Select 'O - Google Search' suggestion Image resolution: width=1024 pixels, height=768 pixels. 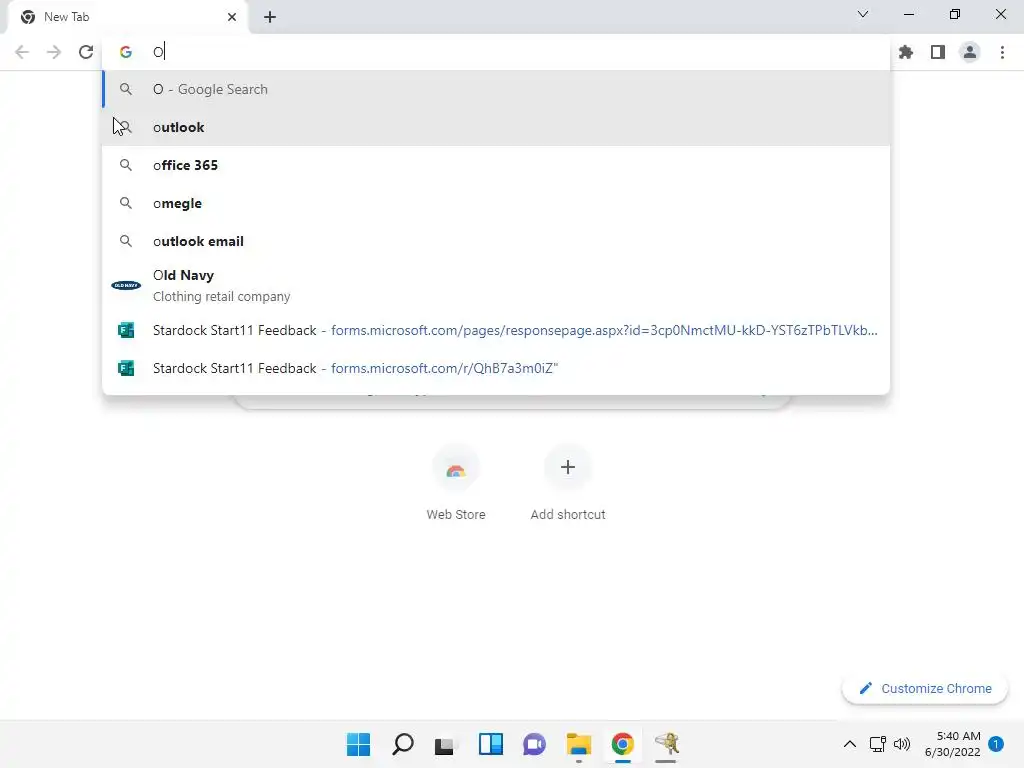496,89
